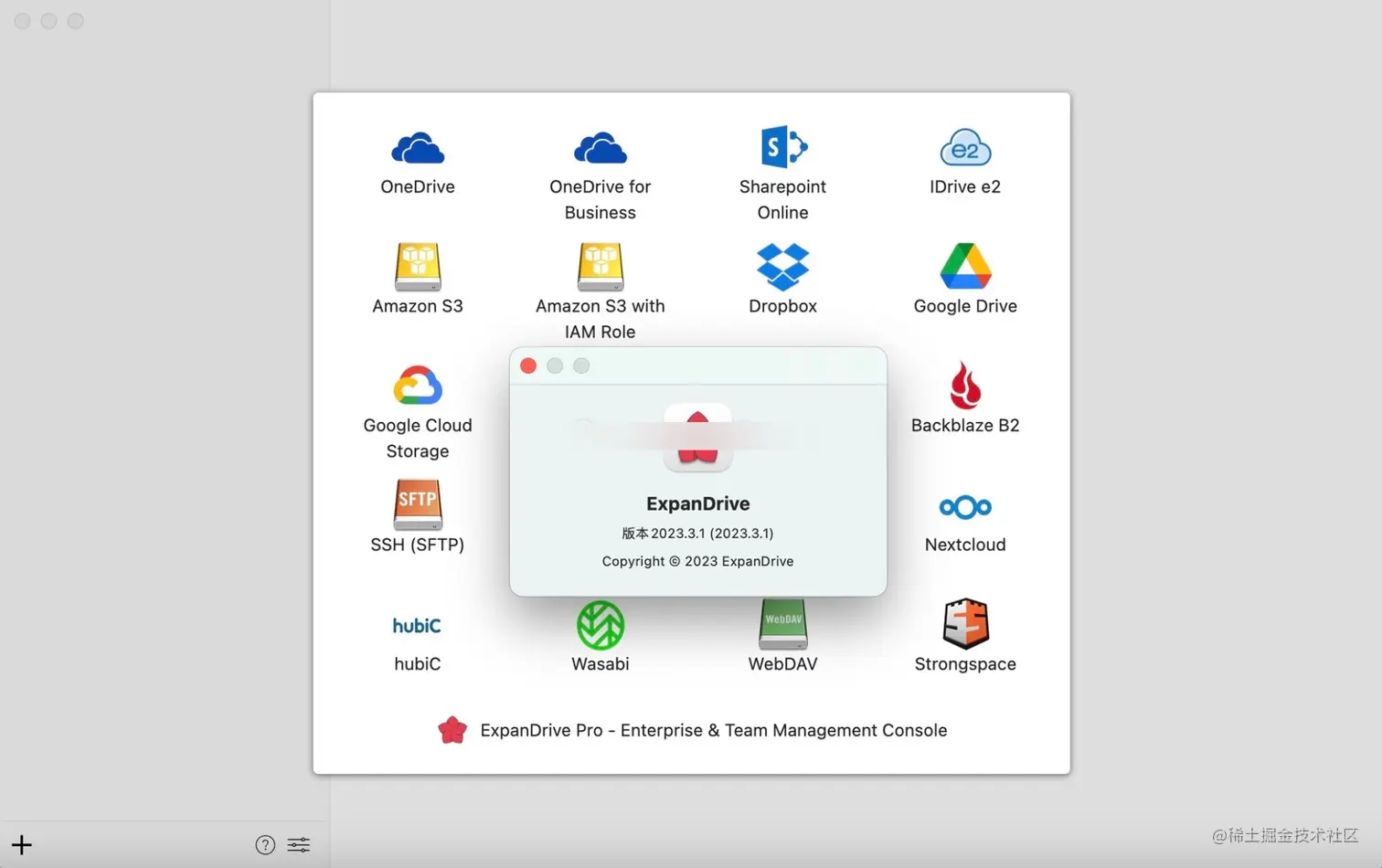Viewport: 1382px width, 868px height.
Task: Click the ExpanDrive app icon in About dialog
Action: [x=697, y=438]
